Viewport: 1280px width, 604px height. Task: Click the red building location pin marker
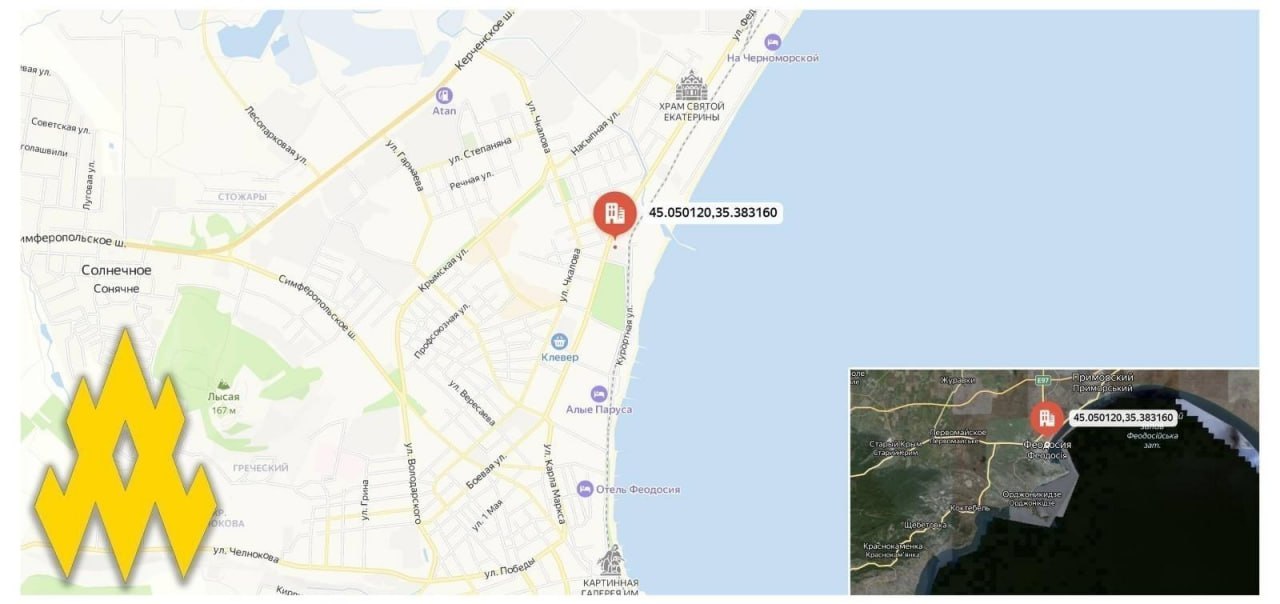pos(614,213)
